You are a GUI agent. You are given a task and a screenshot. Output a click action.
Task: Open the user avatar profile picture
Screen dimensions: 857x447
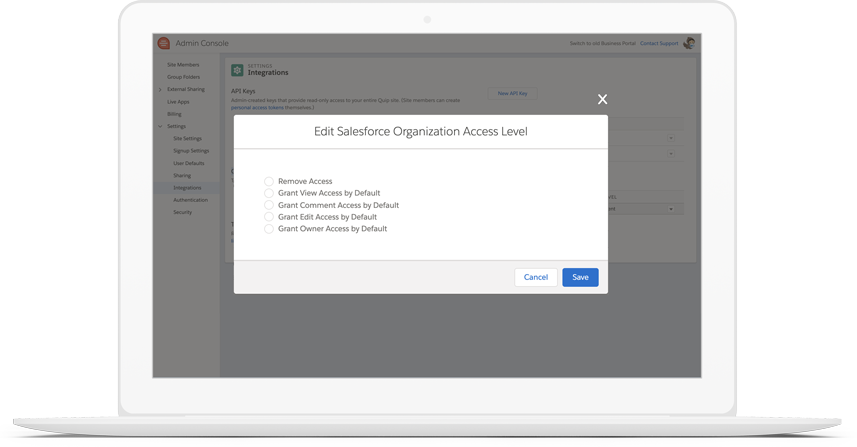pyautogui.click(x=689, y=43)
